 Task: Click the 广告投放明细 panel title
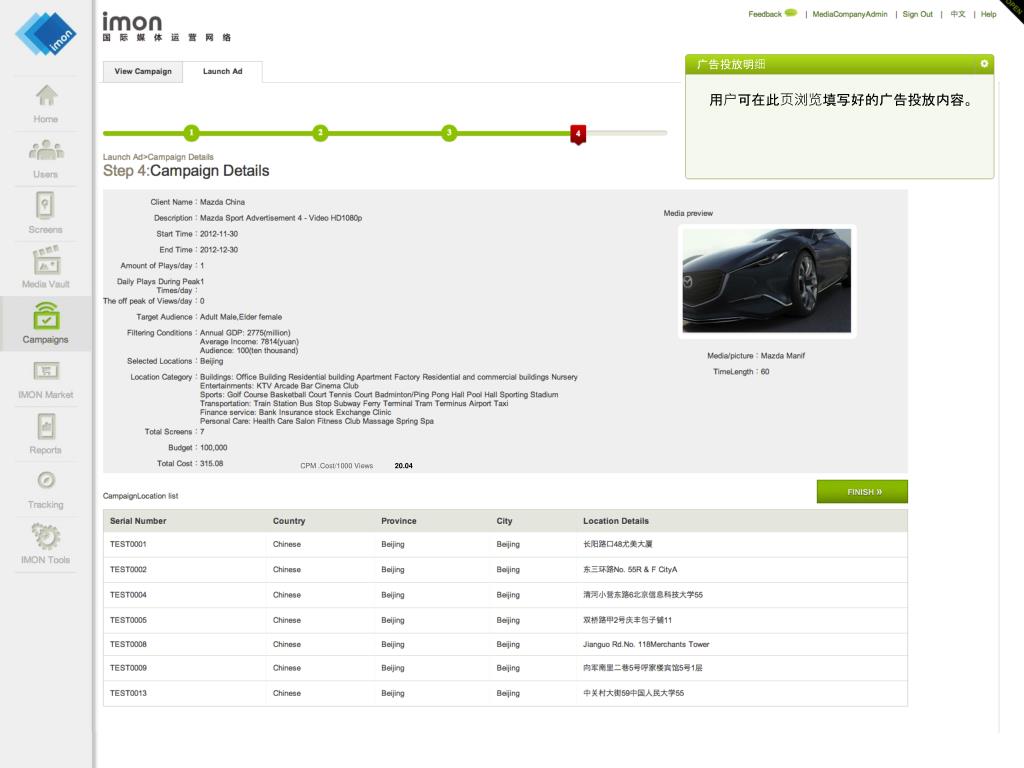tap(731, 64)
